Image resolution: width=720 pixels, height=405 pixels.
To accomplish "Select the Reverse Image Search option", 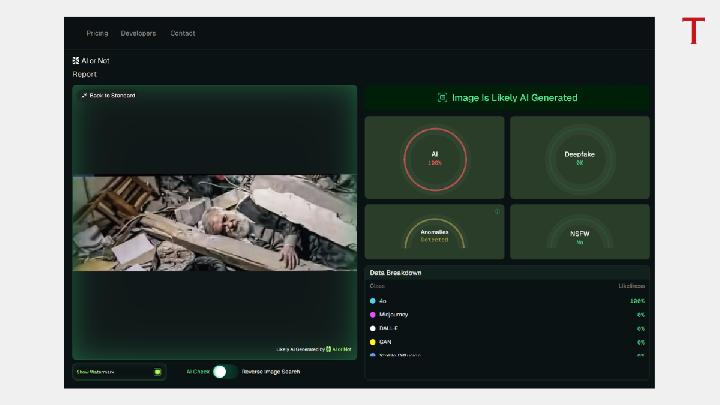I will [x=270, y=371].
